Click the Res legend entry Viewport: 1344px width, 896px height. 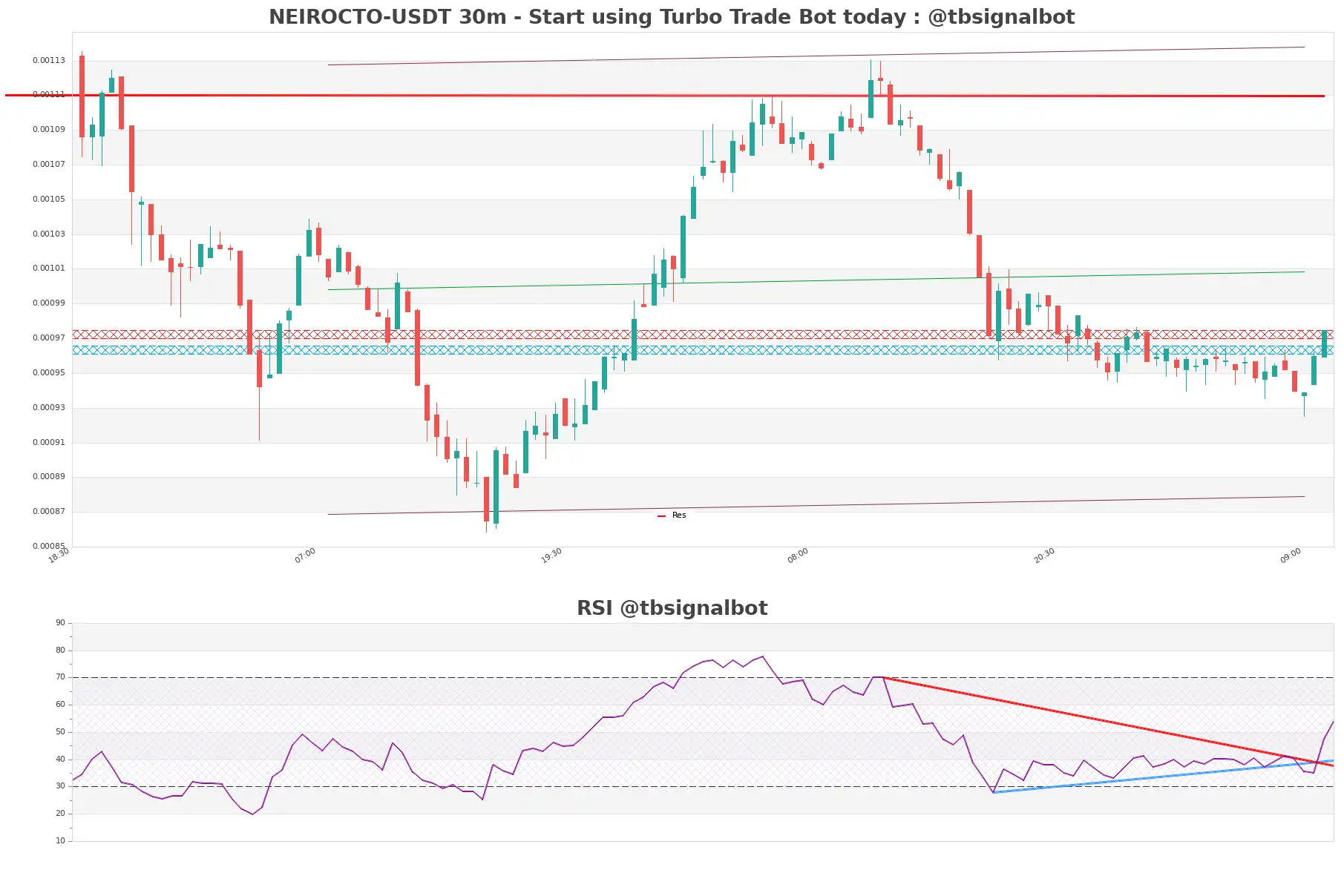(x=672, y=515)
